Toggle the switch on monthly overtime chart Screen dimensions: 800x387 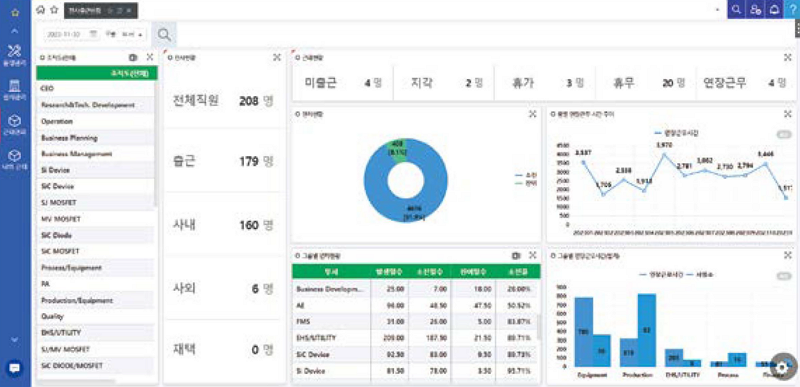click(783, 135)
